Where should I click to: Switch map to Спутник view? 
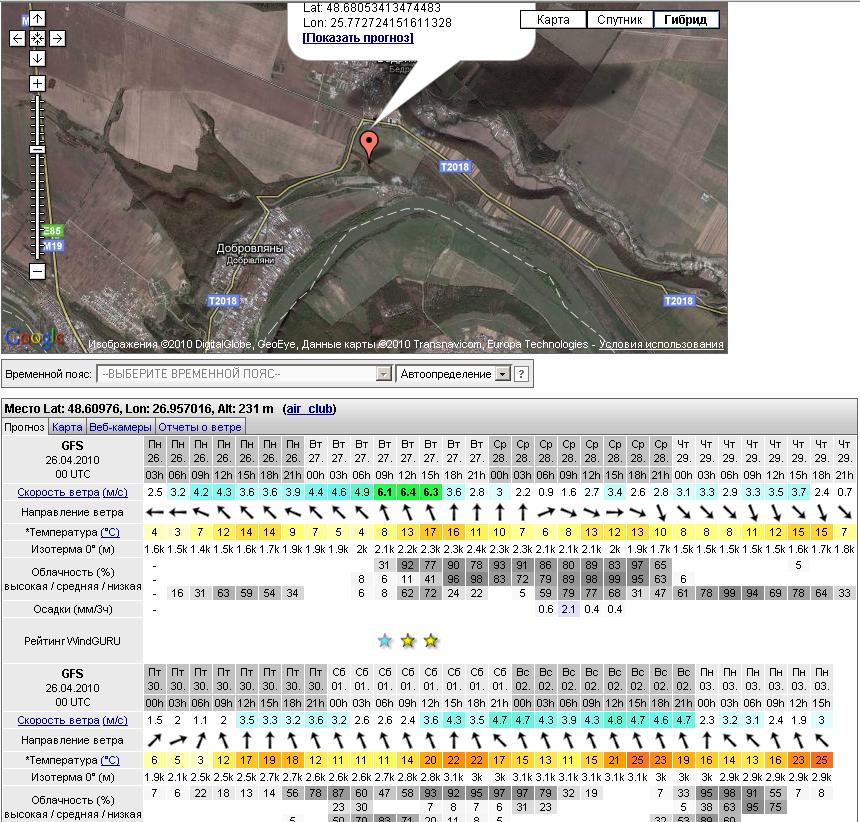point(619,20)
